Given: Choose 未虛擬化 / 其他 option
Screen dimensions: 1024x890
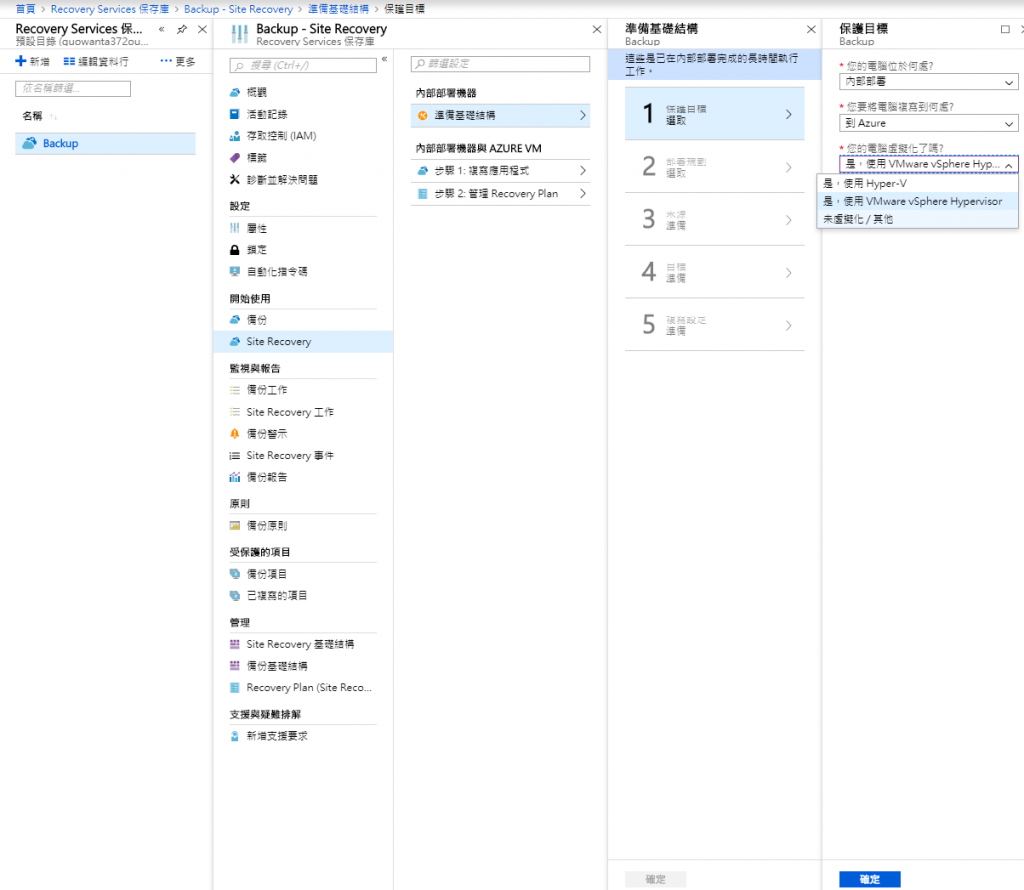Looking at the screenshot, I should [918, 219].
